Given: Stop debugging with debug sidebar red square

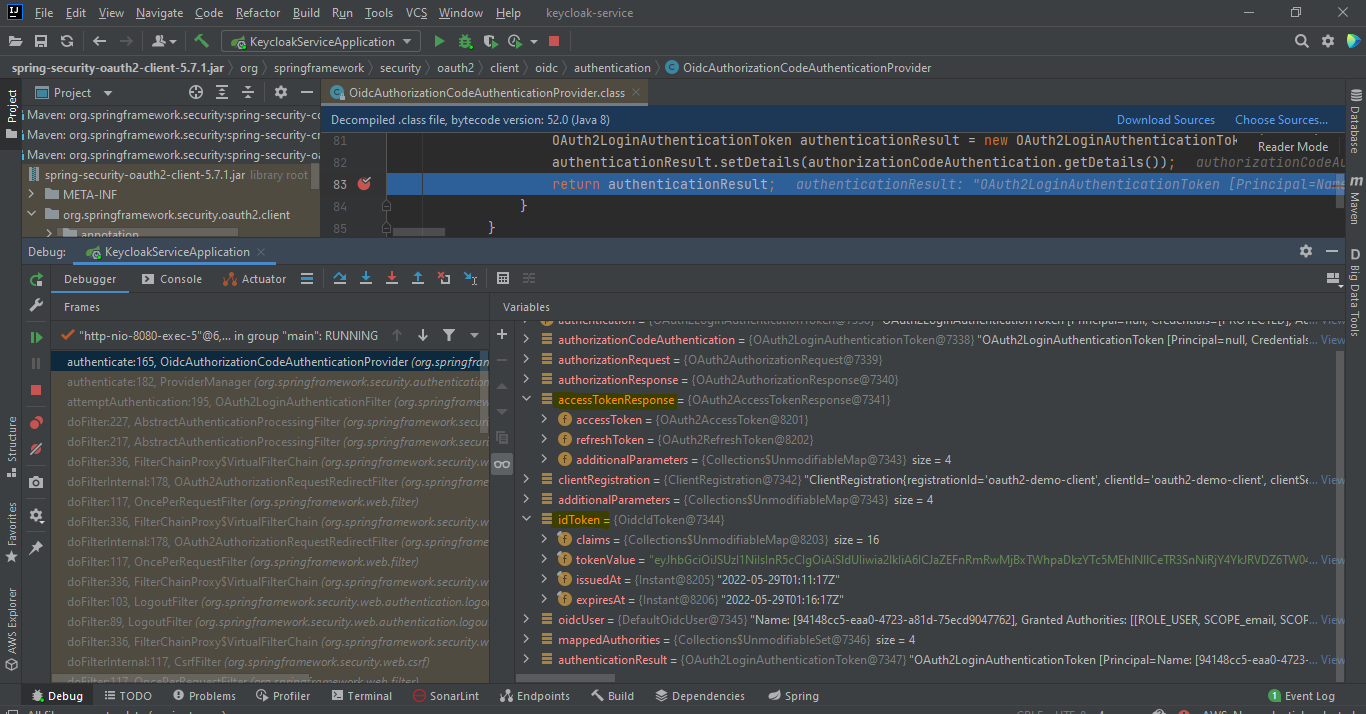Looking at the screenshot, I should coord(36,390).
